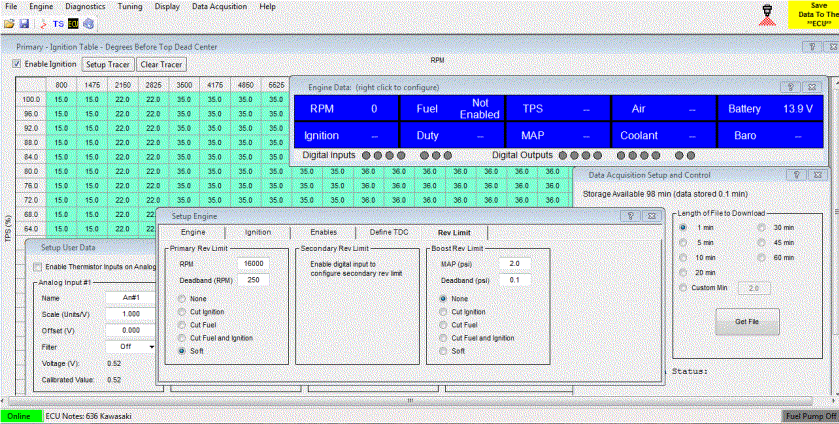Close the Data Acquisition Setup window
Screen dimensions: 839x424
pyautogui.click(x=817, y=175)
